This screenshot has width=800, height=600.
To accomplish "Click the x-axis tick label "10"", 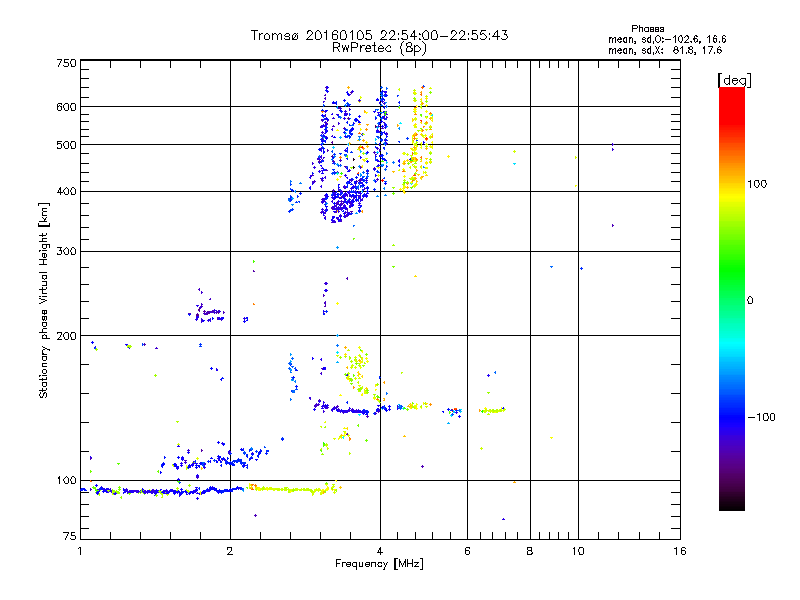I will tap(578, 551).
